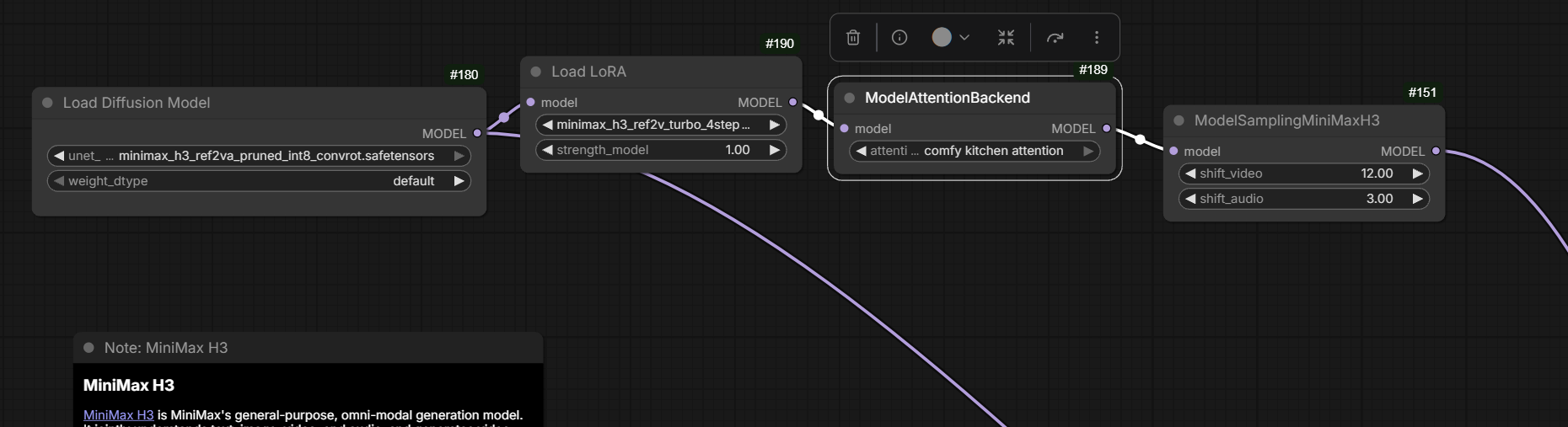
Task: Select previous unet_name model with left arrow
Action: [59, 156]
